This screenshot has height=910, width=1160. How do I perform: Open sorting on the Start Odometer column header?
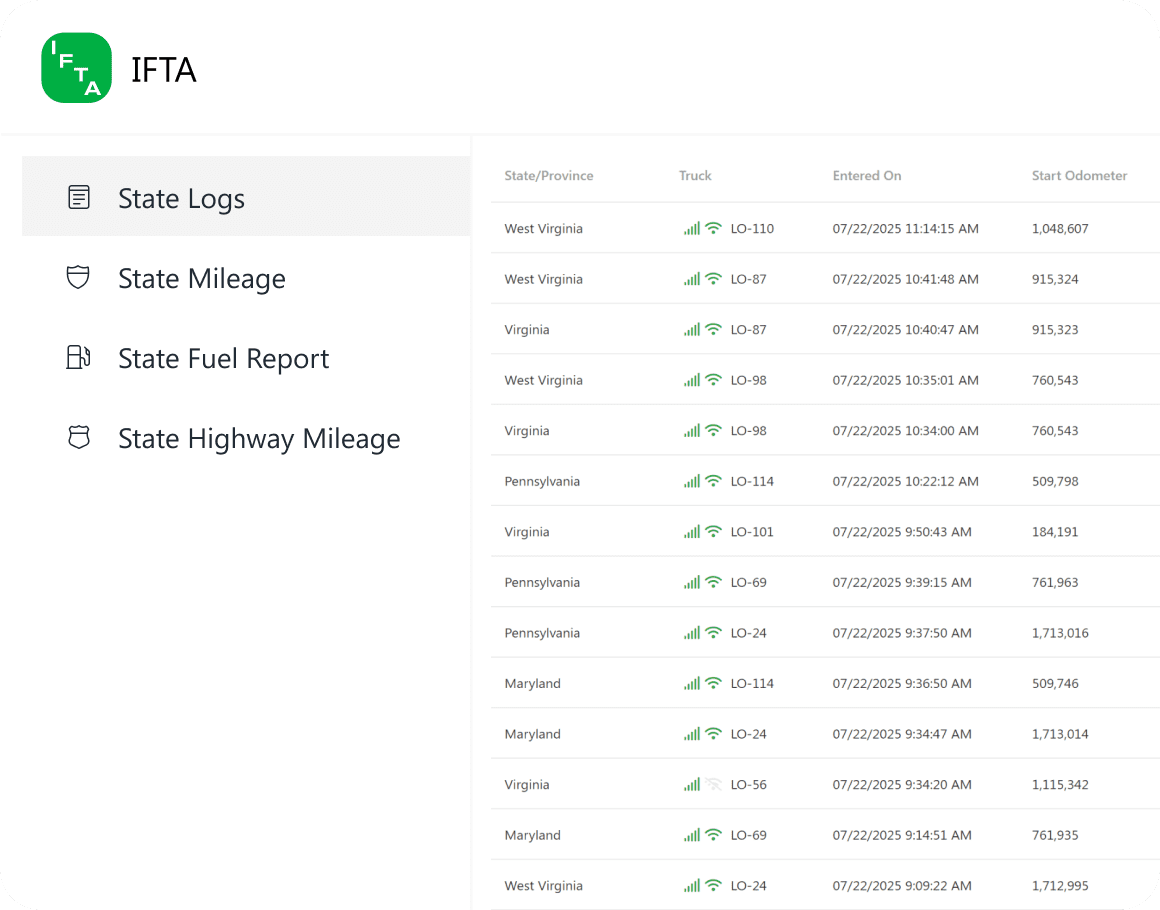[x=1079, y=175]
